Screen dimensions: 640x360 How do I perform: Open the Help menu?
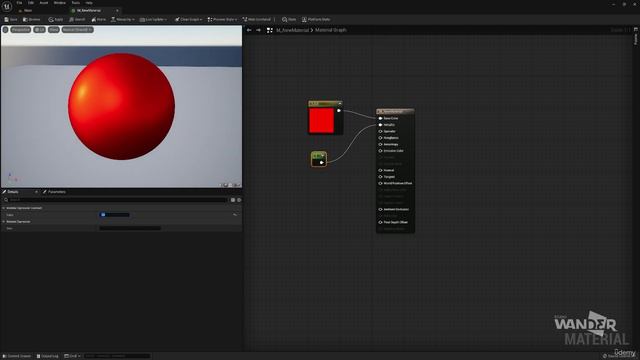point(89,3)
